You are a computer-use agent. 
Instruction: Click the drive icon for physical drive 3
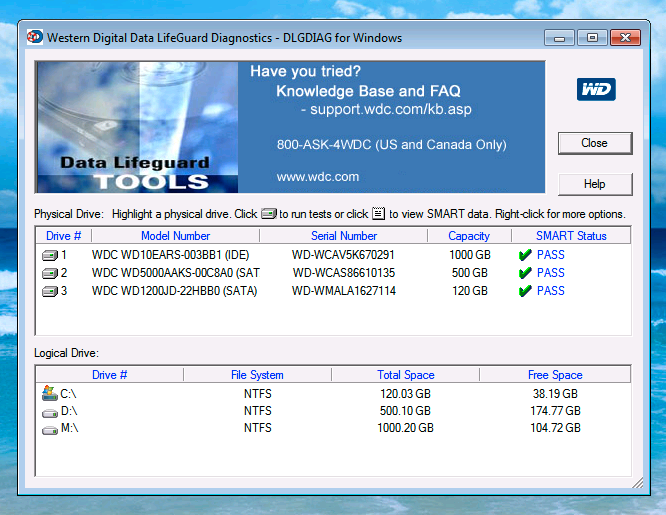(x=50, y=291)
